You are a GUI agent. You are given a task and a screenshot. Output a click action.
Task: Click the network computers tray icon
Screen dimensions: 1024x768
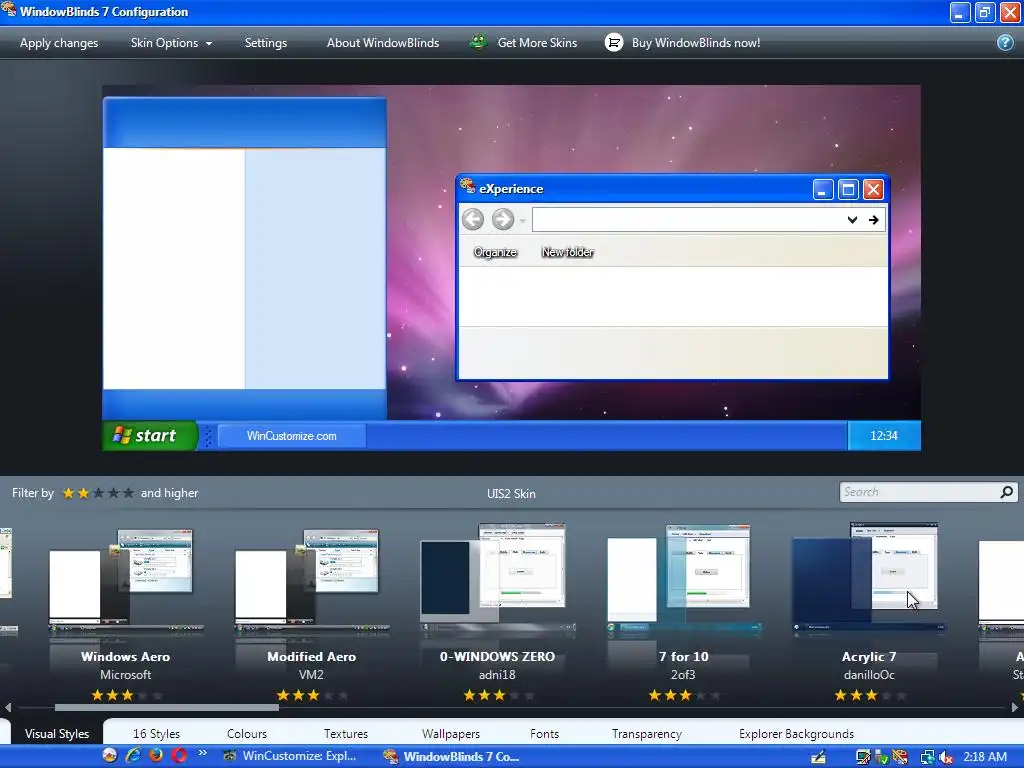[x=927, y=757]
